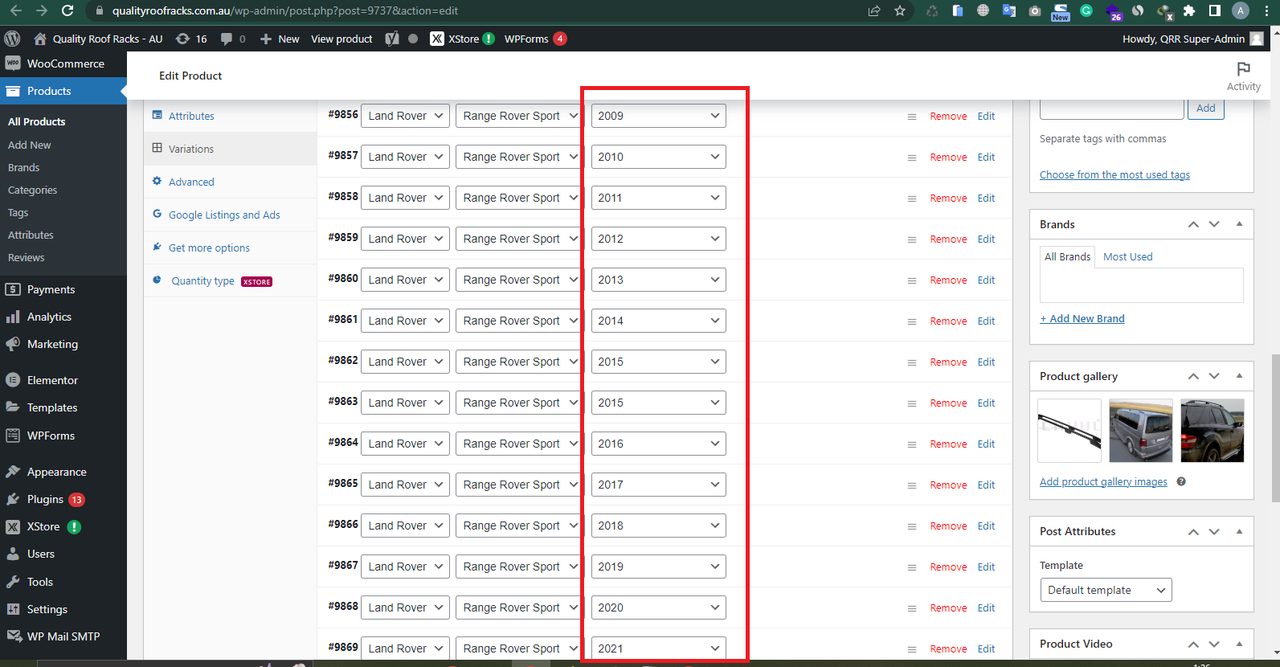Open Settings in the sidebar
This screenshot has width=1280, height=667.
[64, 609]
